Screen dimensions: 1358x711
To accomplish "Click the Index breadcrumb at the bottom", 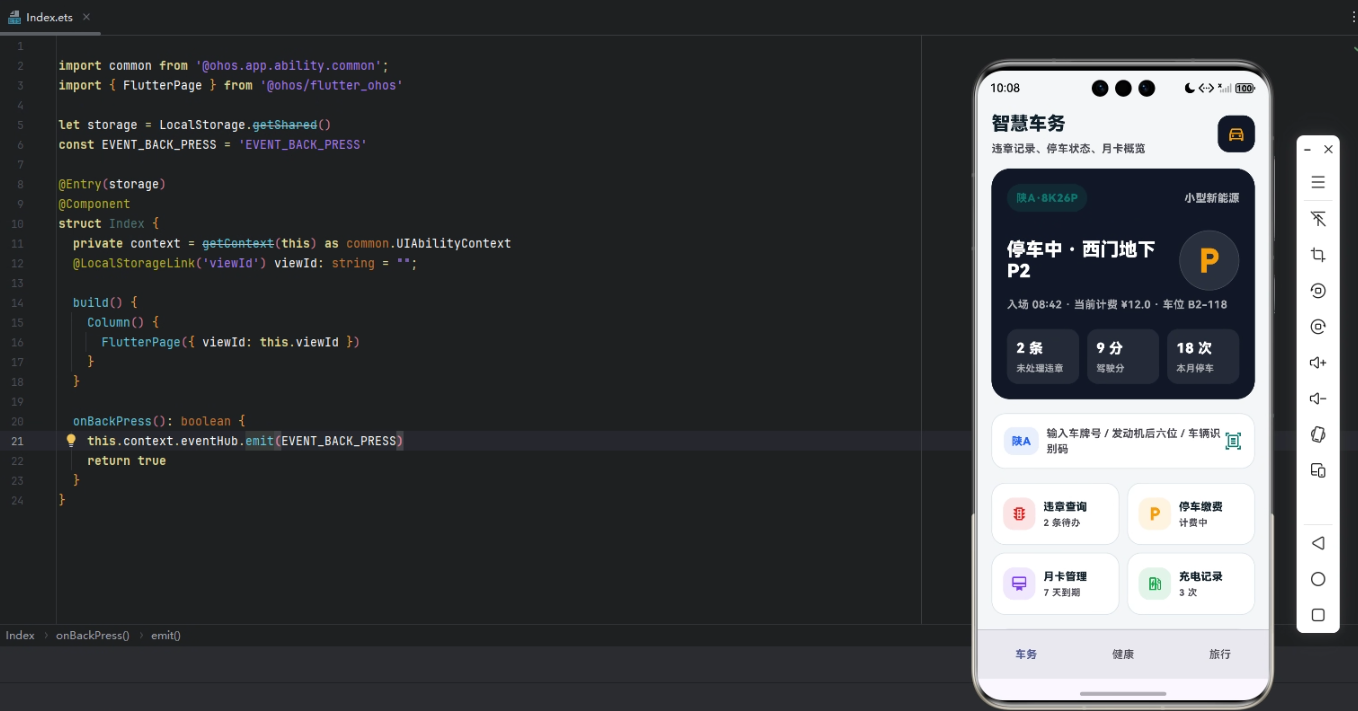I will tap(20, 635).
